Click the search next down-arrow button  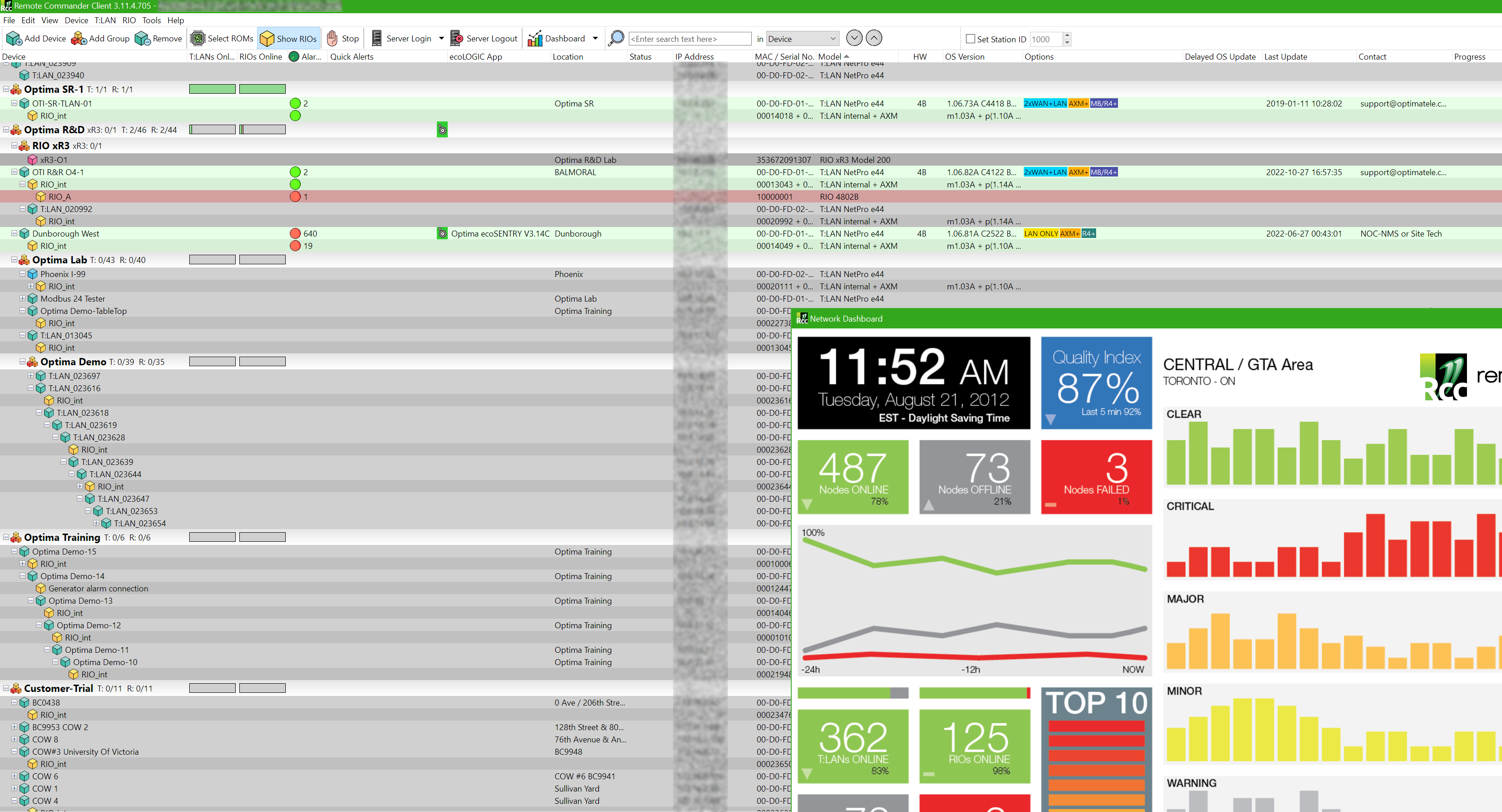pos(854,38)
